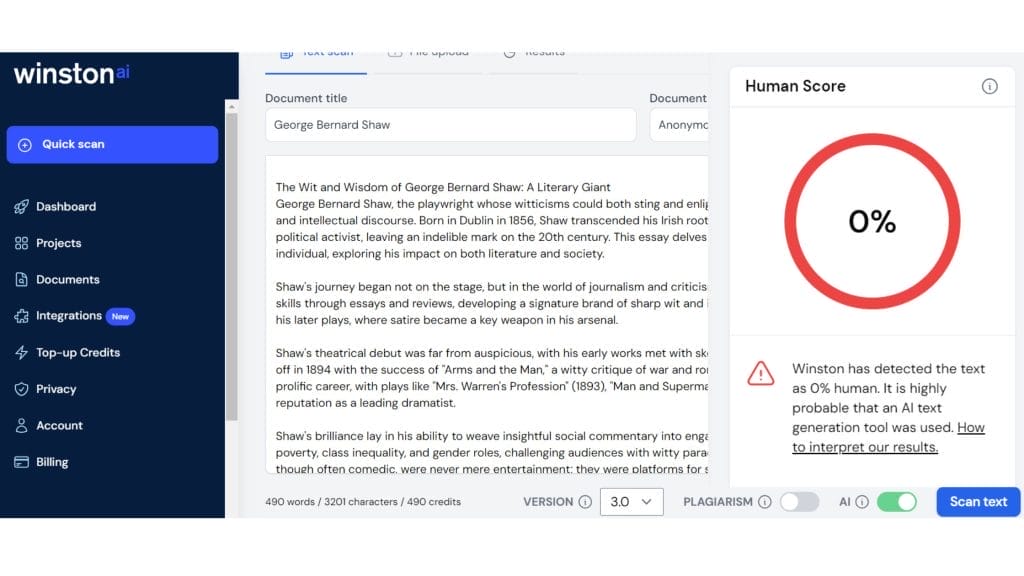Click the winston ai logo
The height and width of the screenshot is (576, 1024).
[72, 74]
